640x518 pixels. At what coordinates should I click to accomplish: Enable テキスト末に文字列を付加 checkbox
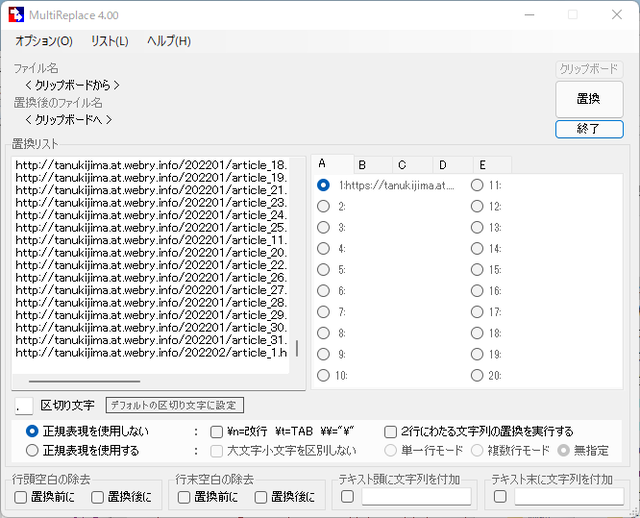tap(500, 496)
